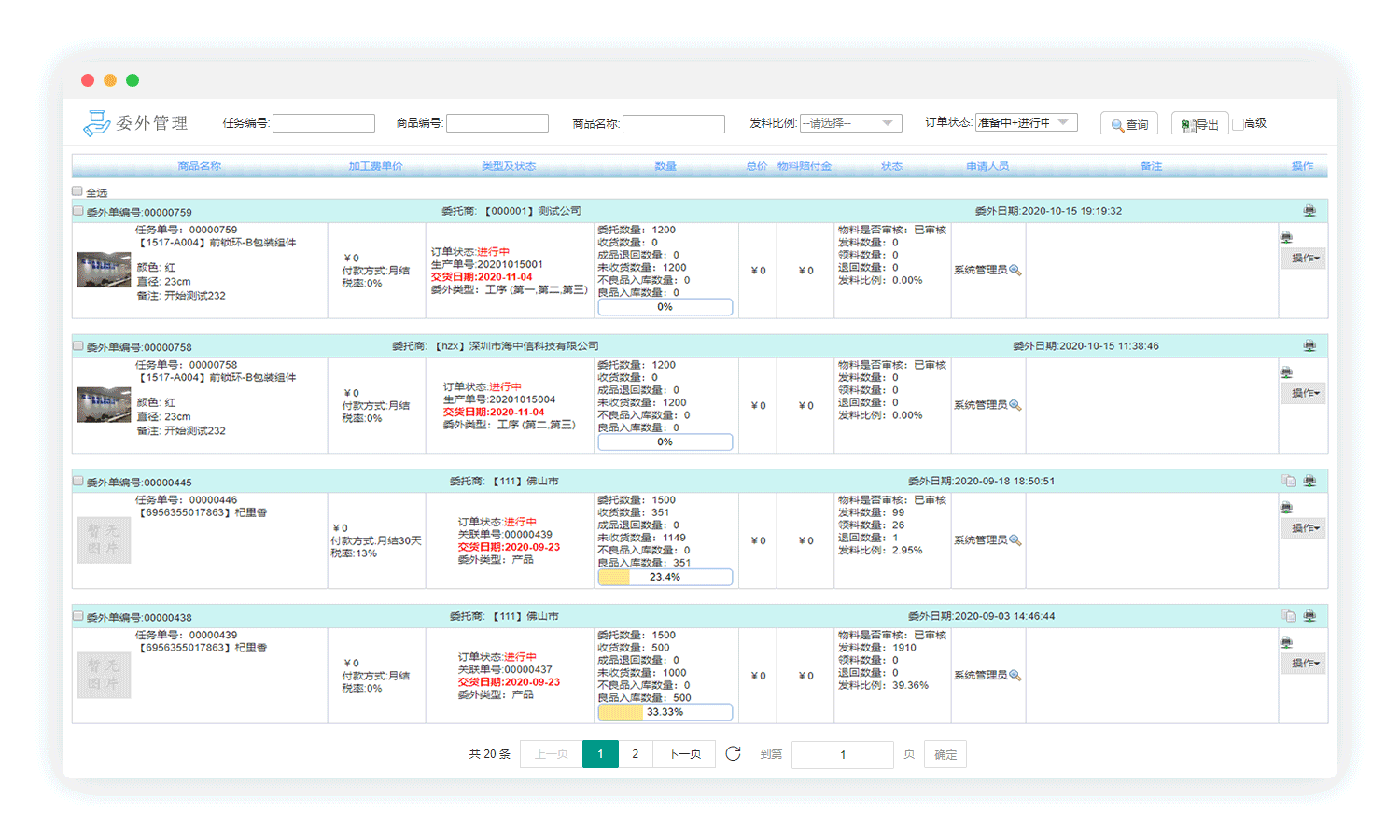Click print icon above 操作 in order 00000438 row

[x=1286, y=642]
